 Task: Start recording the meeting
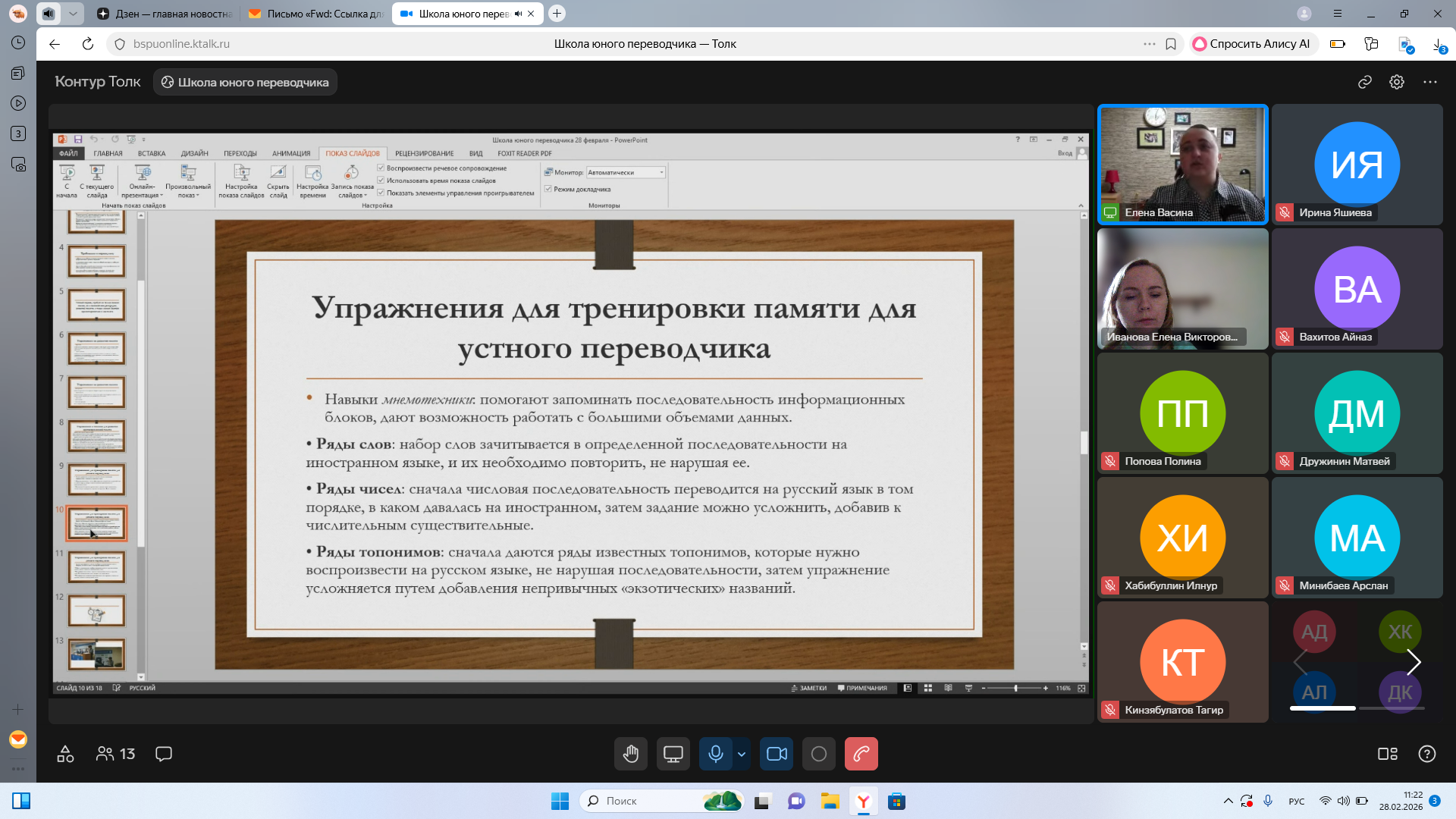pos(819,754)
